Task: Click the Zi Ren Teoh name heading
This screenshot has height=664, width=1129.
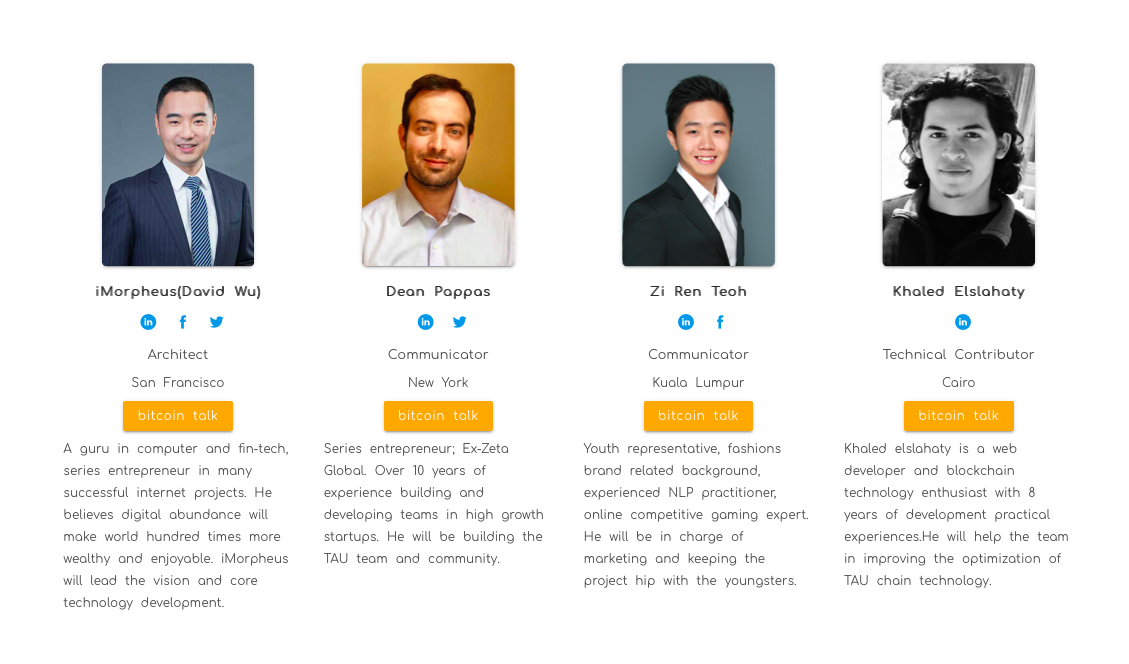Action: [x=698, y=292]
